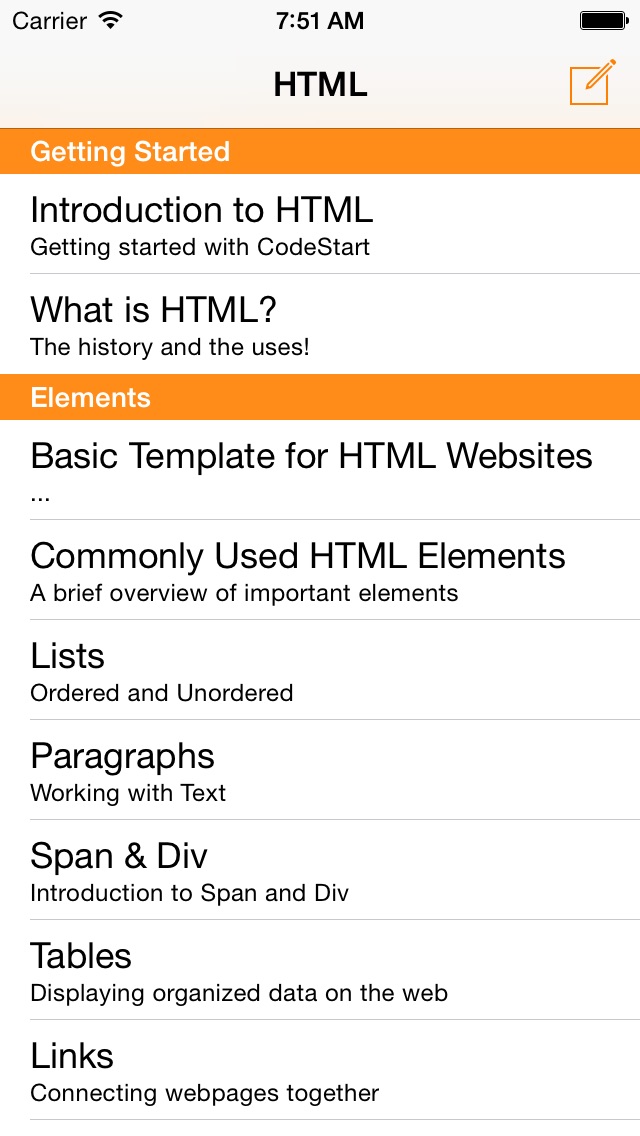Tap the "Getting started with CodeStart" subtitle
This screenshot has width=640, height=1136.
click(x=200, y=247)
